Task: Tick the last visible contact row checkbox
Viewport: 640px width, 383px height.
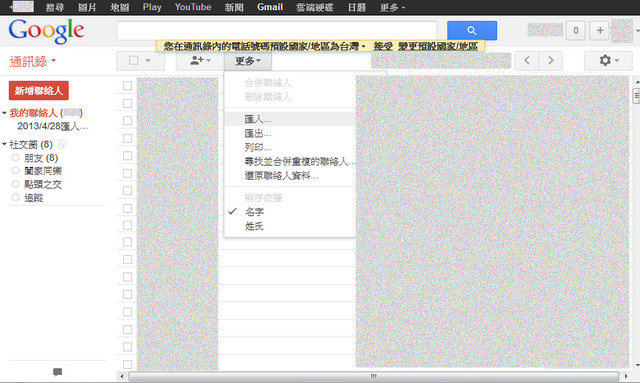Action: pyautogui.click(x=127, y=364)
